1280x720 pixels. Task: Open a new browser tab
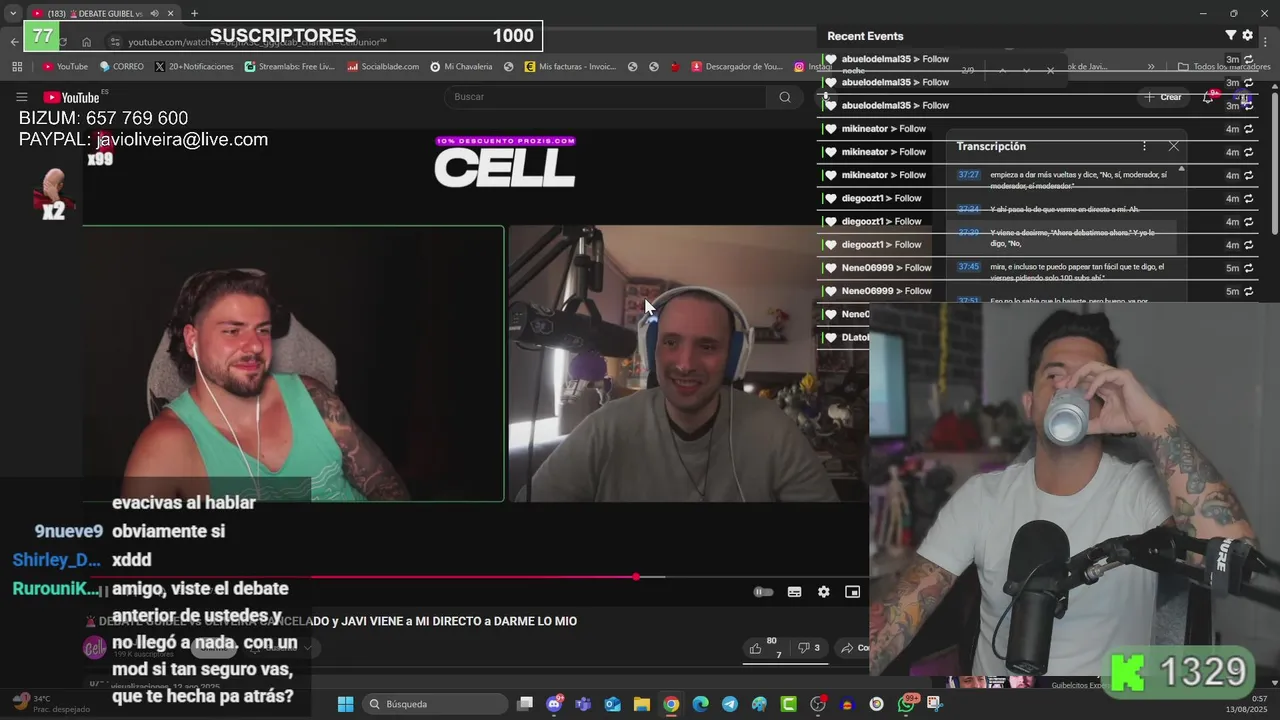pyautogui.click(x=194, y=13)
